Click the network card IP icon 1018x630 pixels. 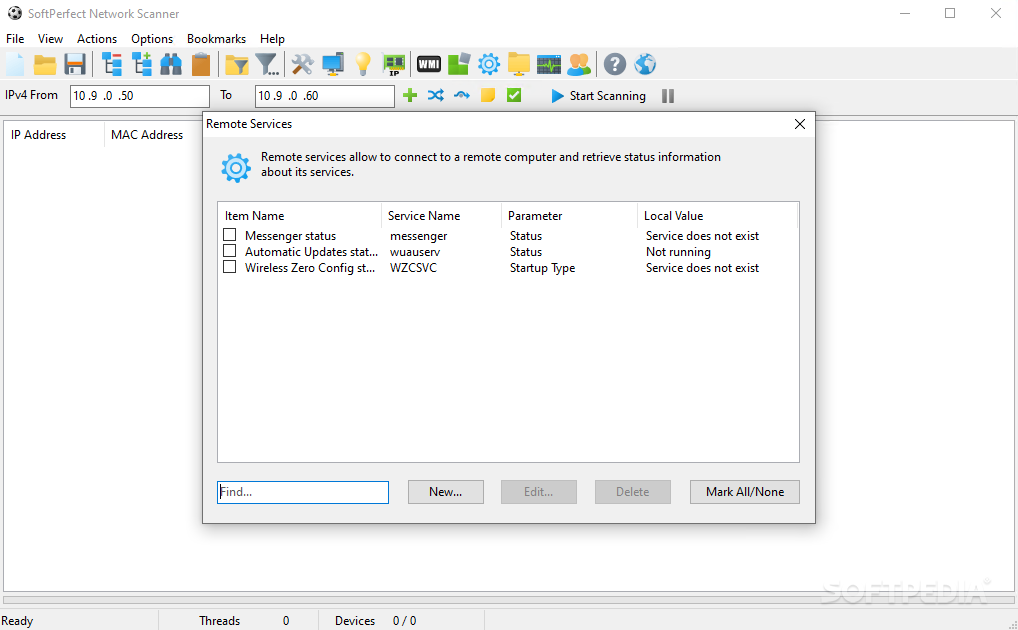tap(393, 64)
